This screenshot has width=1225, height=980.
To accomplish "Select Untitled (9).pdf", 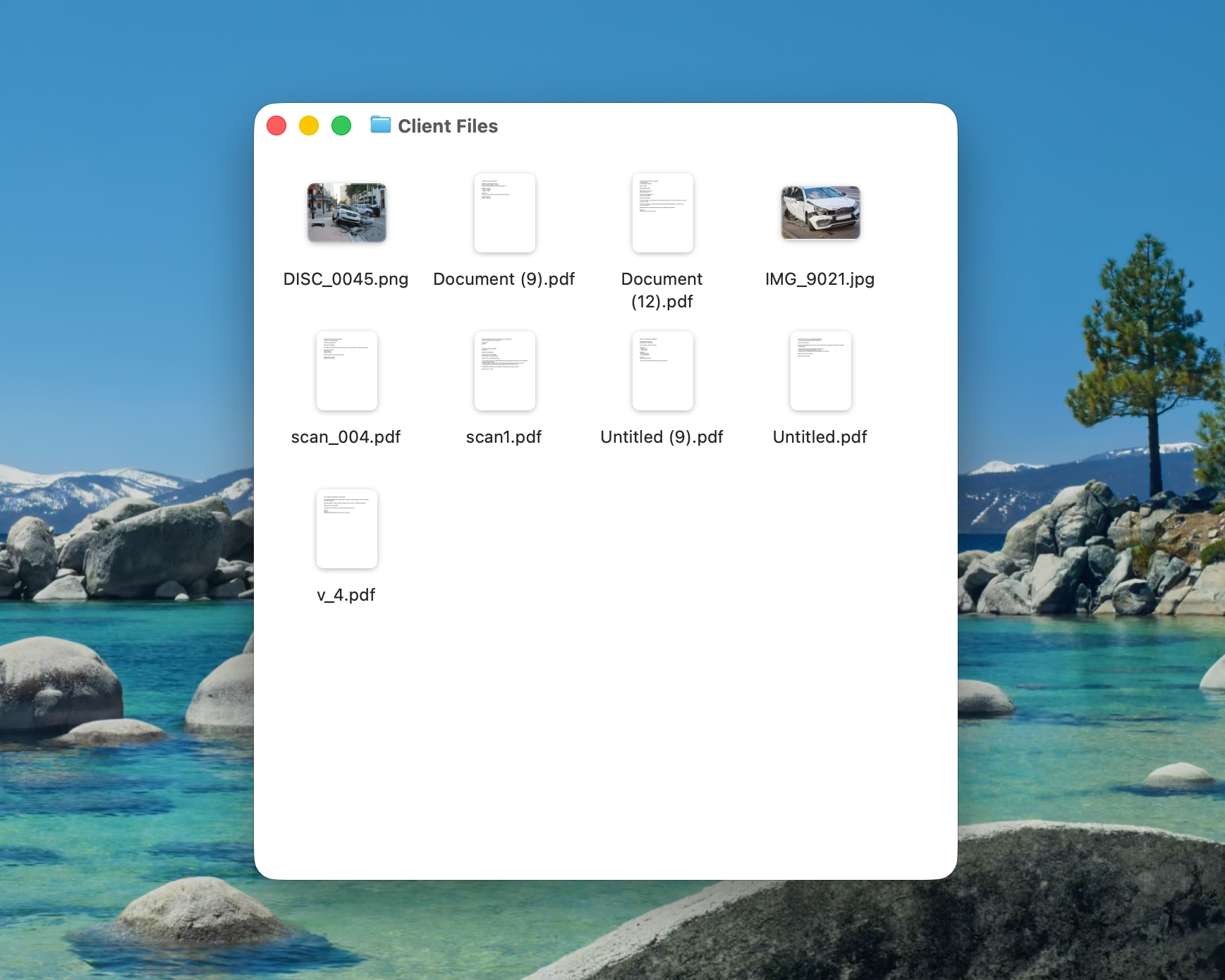I will (662, 371).
